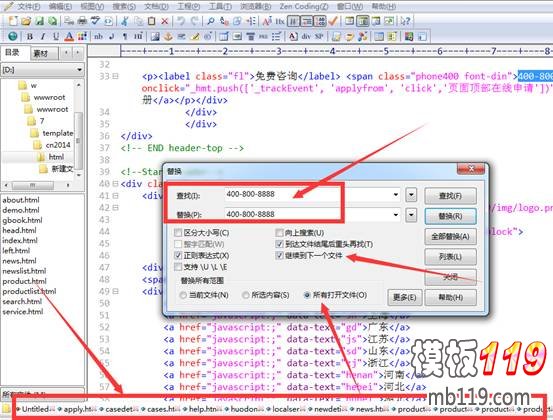
Task: Click the Save file toolbar icon
Action: pyautogui.click(x=39, y=21)
